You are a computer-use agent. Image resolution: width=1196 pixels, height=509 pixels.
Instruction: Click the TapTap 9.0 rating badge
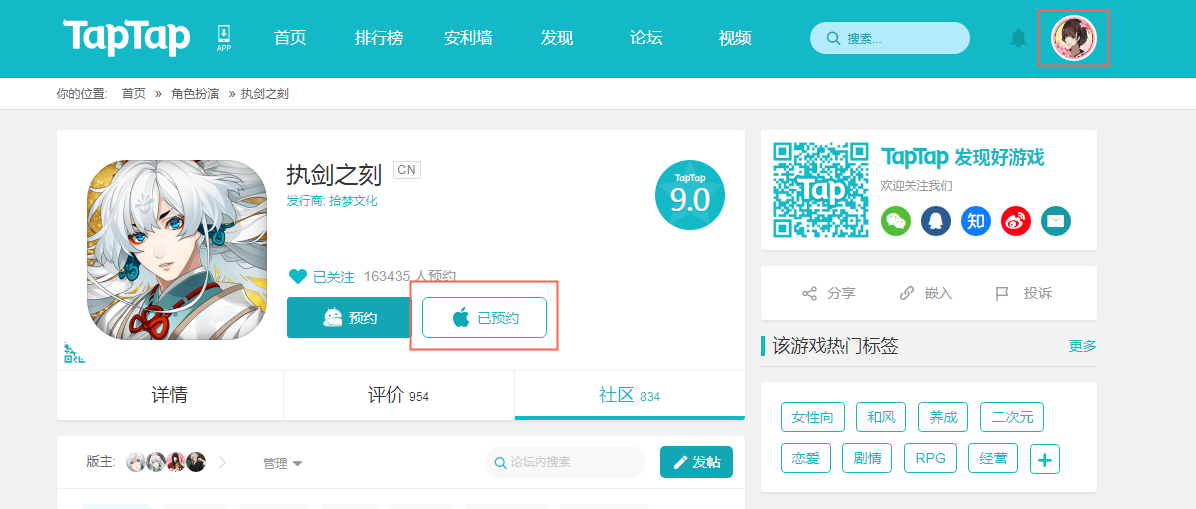click(690, 195)
